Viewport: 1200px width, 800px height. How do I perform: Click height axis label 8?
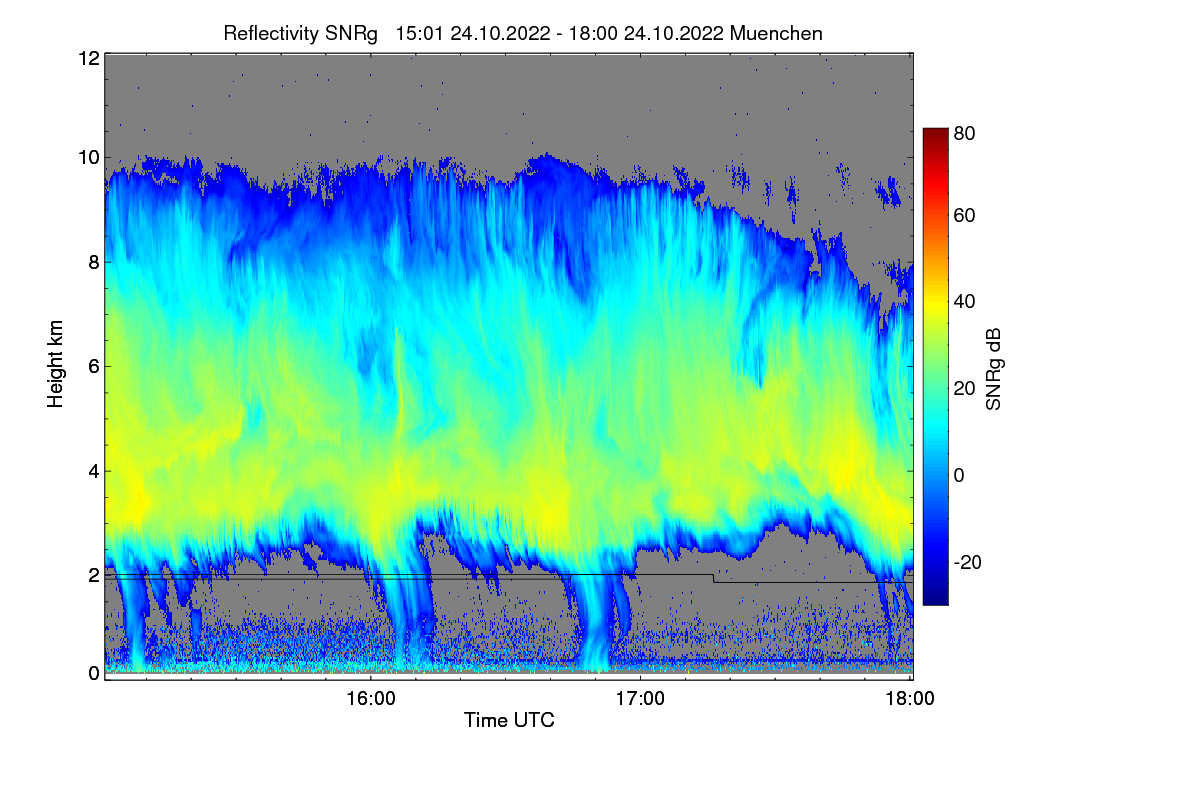click(x=93, y=262)
